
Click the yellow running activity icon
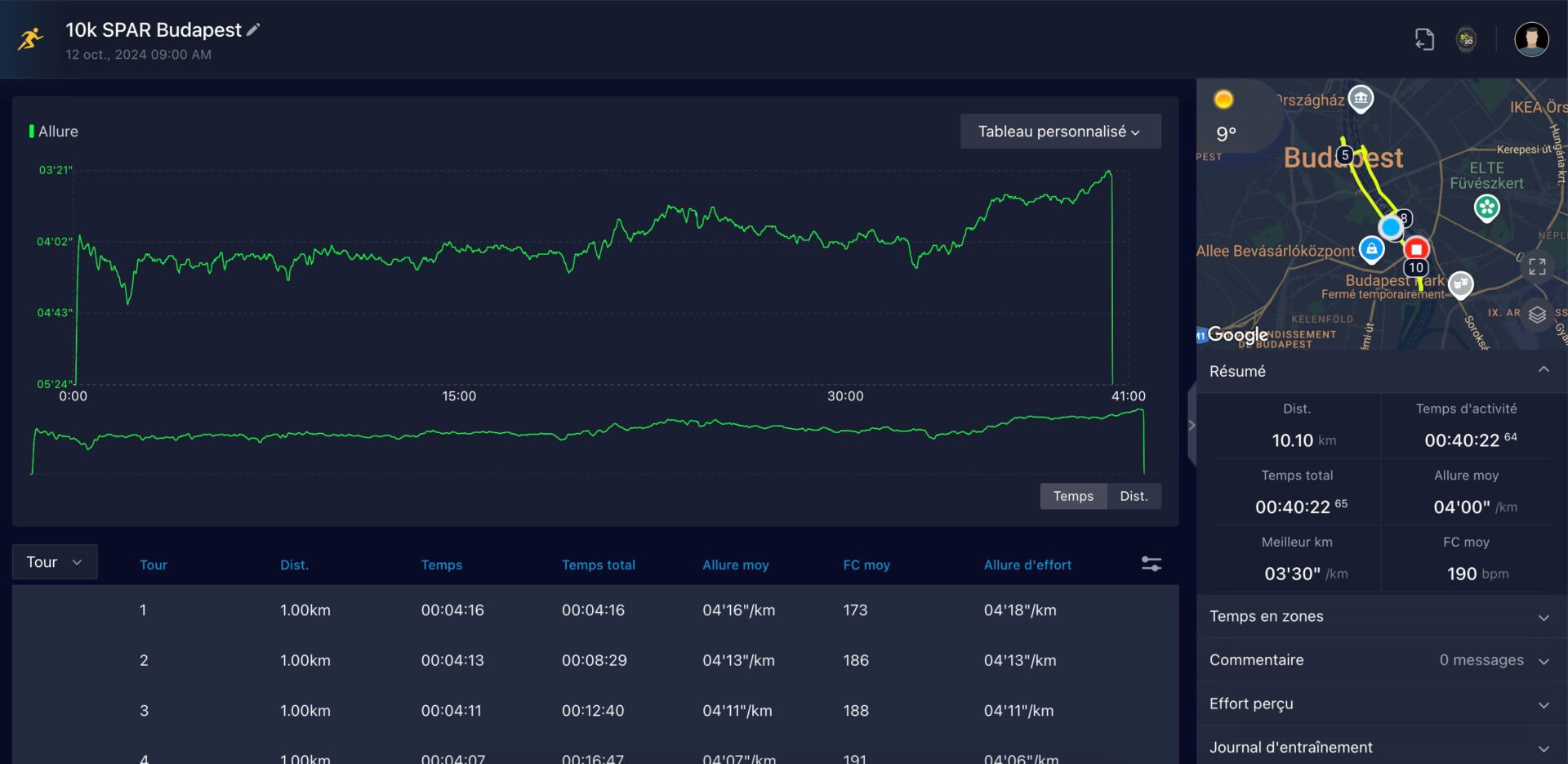30,38
